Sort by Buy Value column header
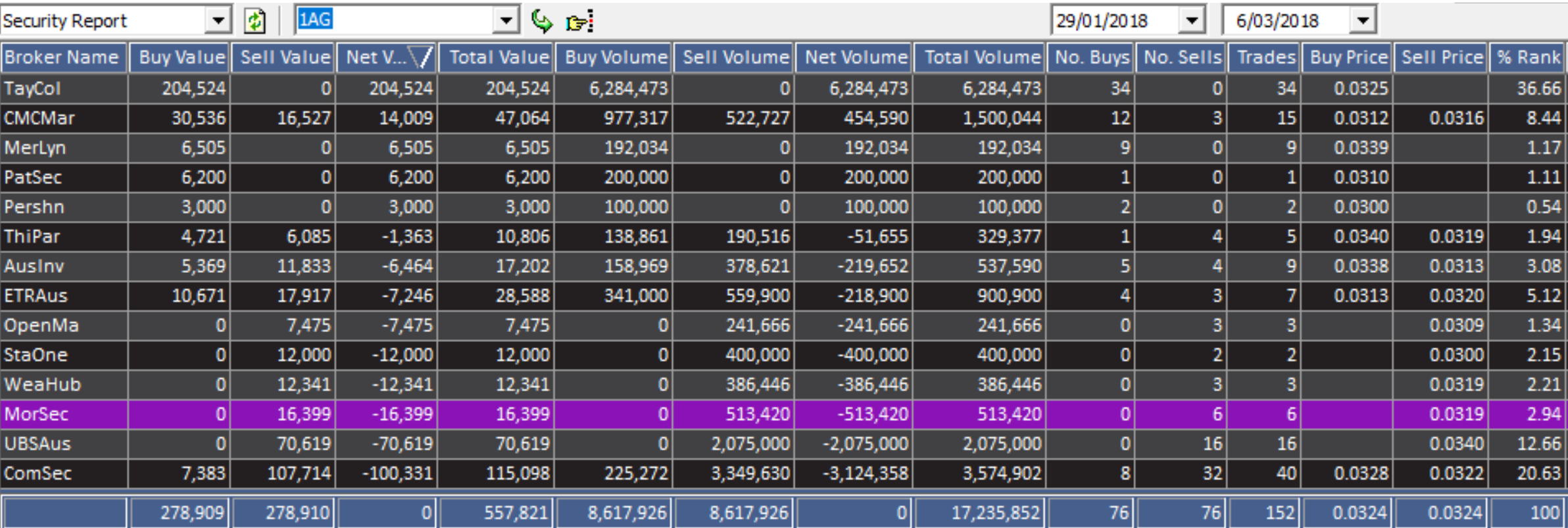 coord(180,58)
